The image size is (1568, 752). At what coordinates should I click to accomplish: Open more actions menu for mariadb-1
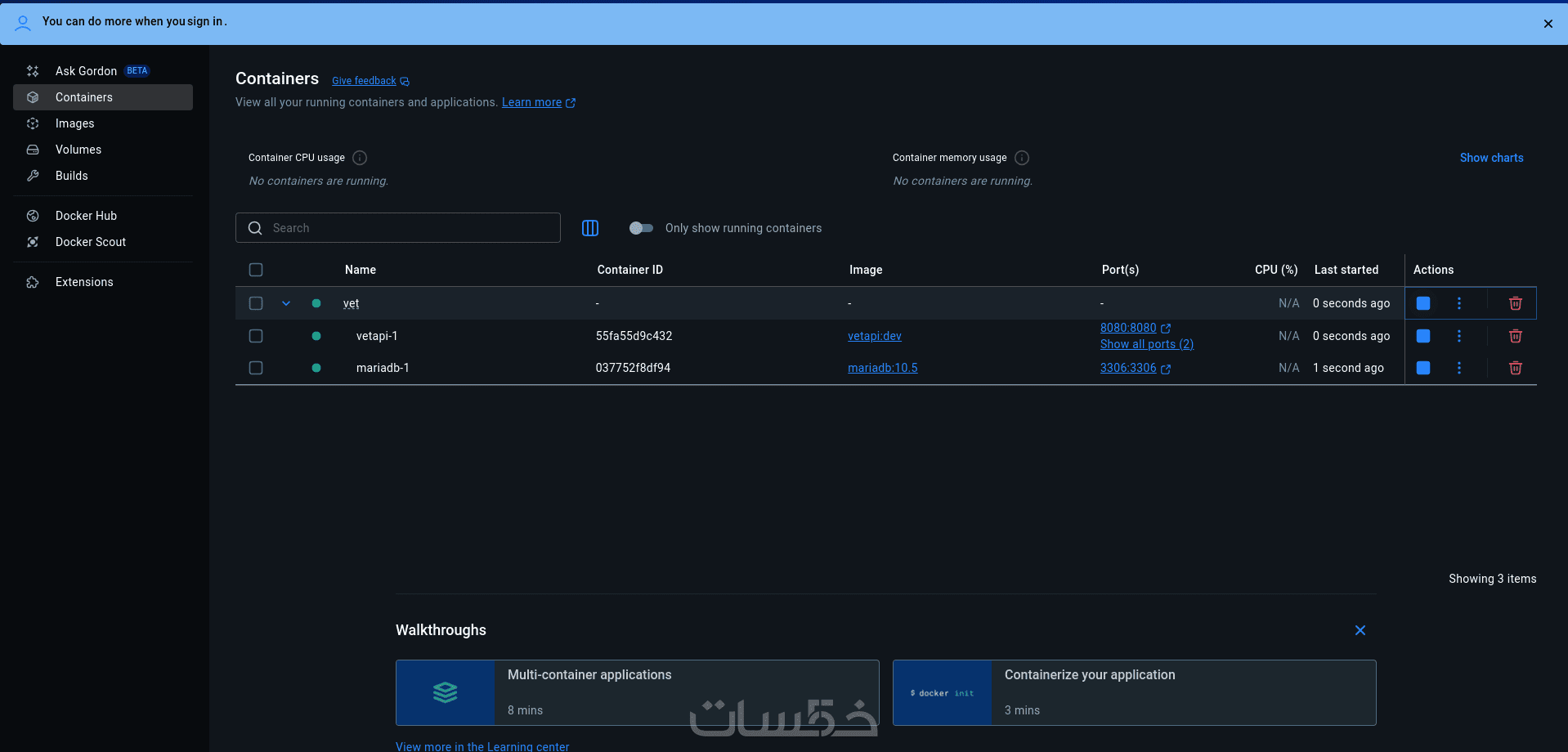point(1459,368)
